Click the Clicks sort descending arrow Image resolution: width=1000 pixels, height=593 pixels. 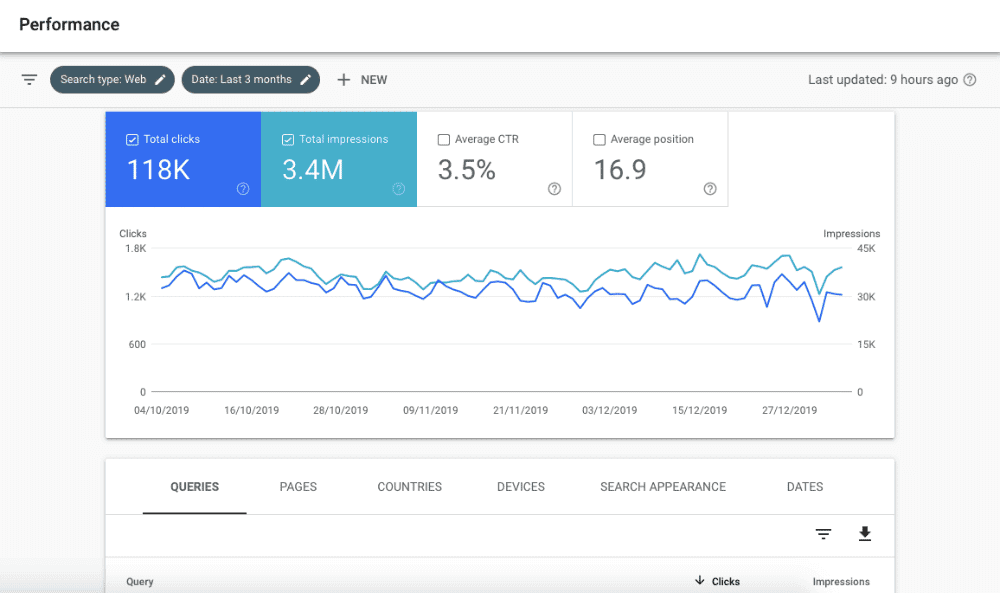700,580
